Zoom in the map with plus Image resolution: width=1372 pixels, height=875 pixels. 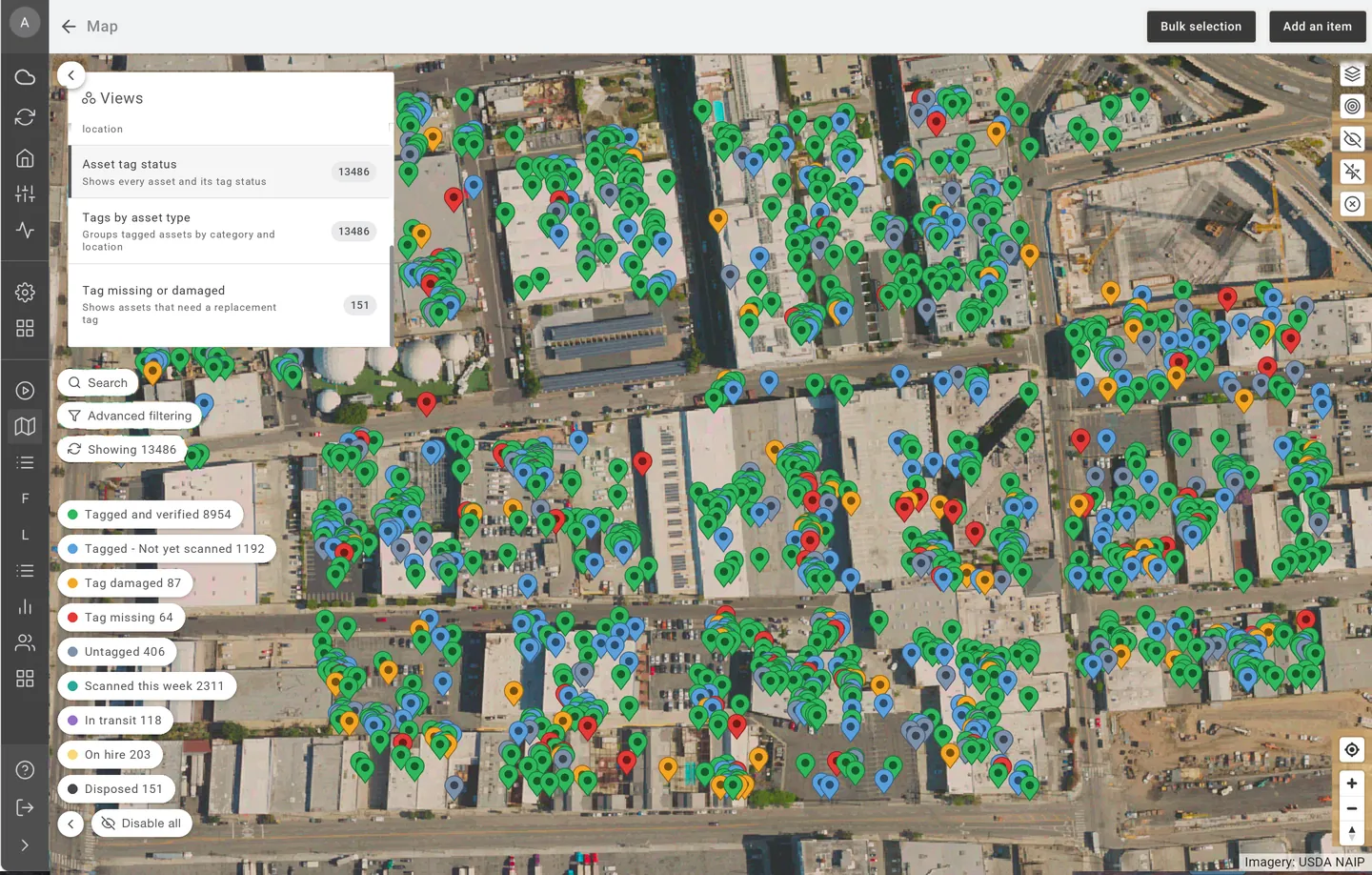tap(1351, 783)
